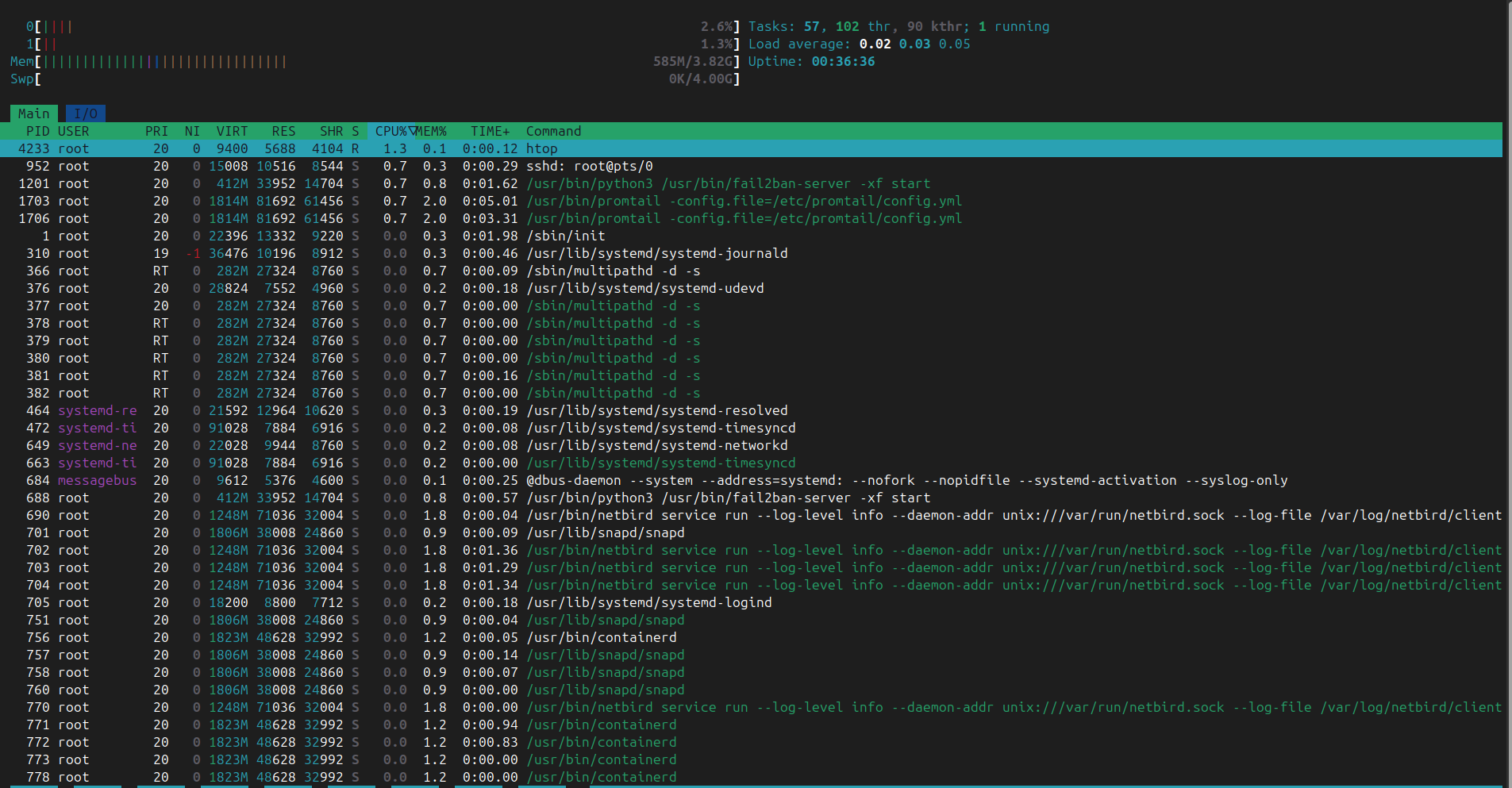Select netbird thread with PID 704
The width and height of the screenshot is (1512, 788).
(x=751, y=585)
